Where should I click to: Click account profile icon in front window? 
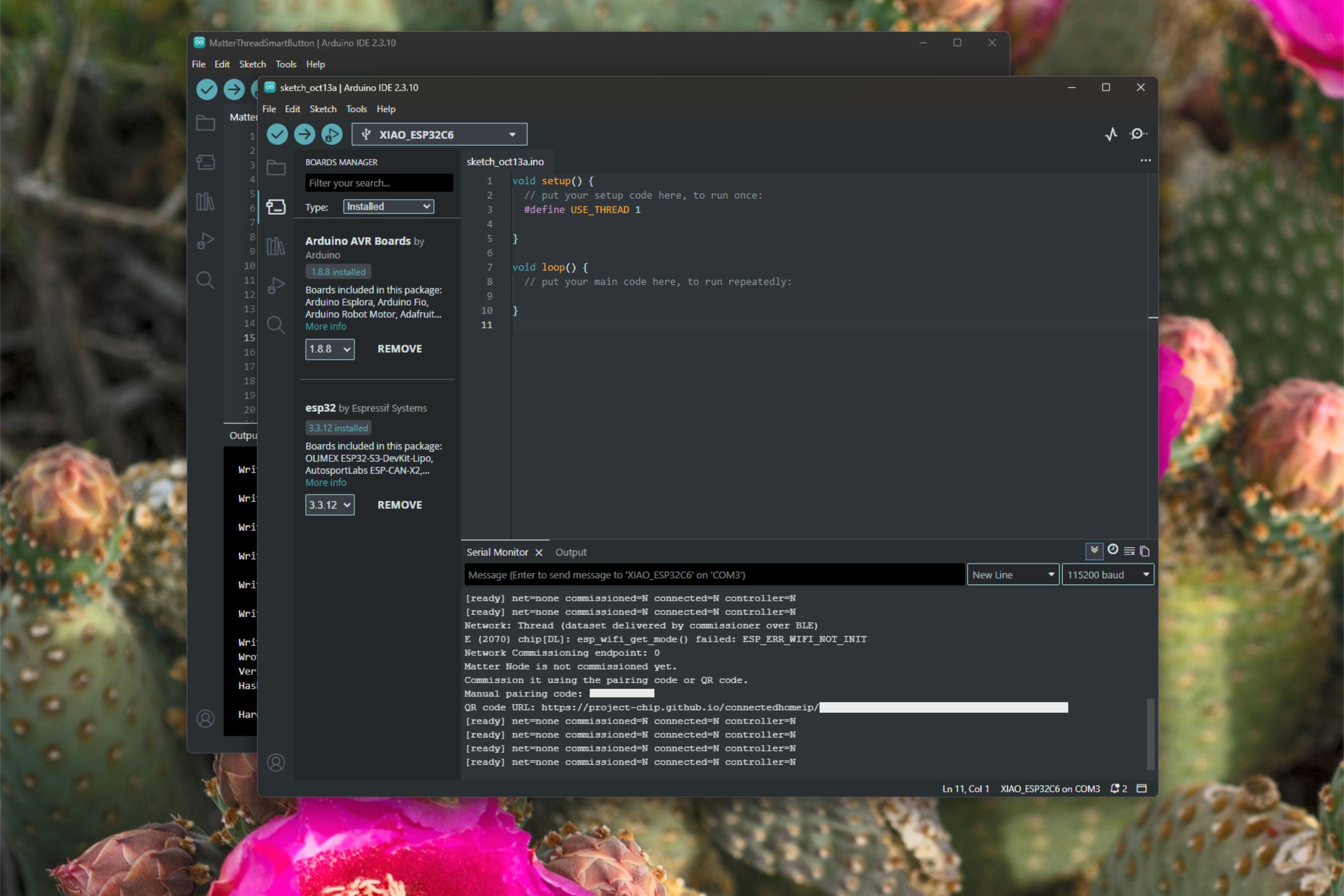pos(276,762)
